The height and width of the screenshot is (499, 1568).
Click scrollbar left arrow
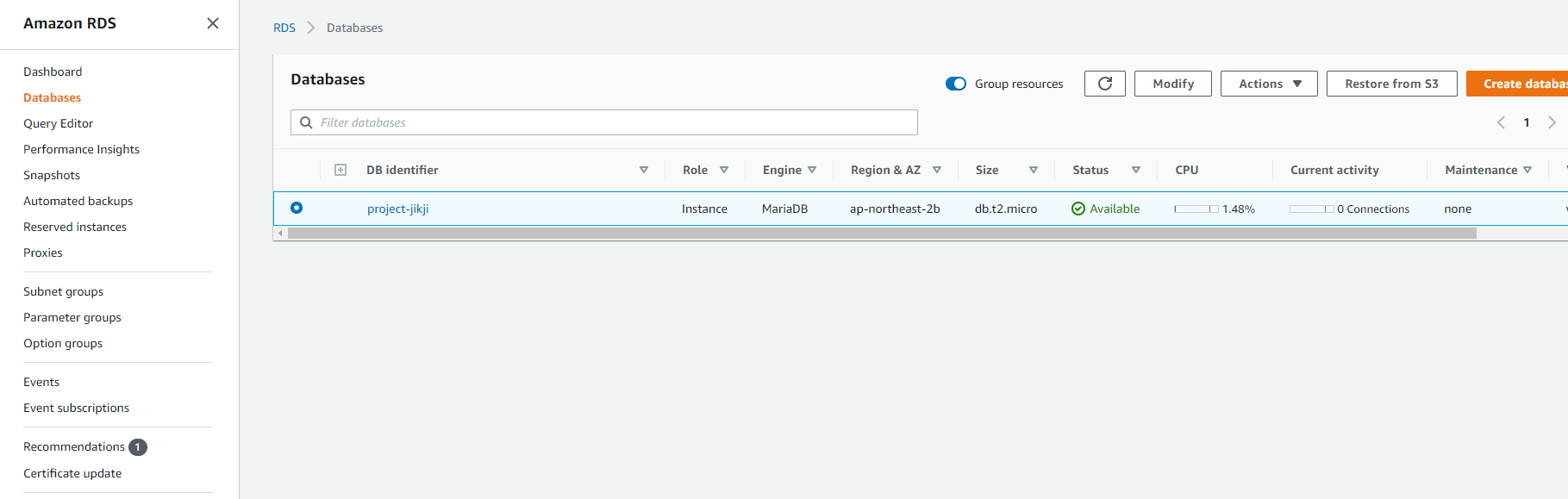click(x=280, y=234)
